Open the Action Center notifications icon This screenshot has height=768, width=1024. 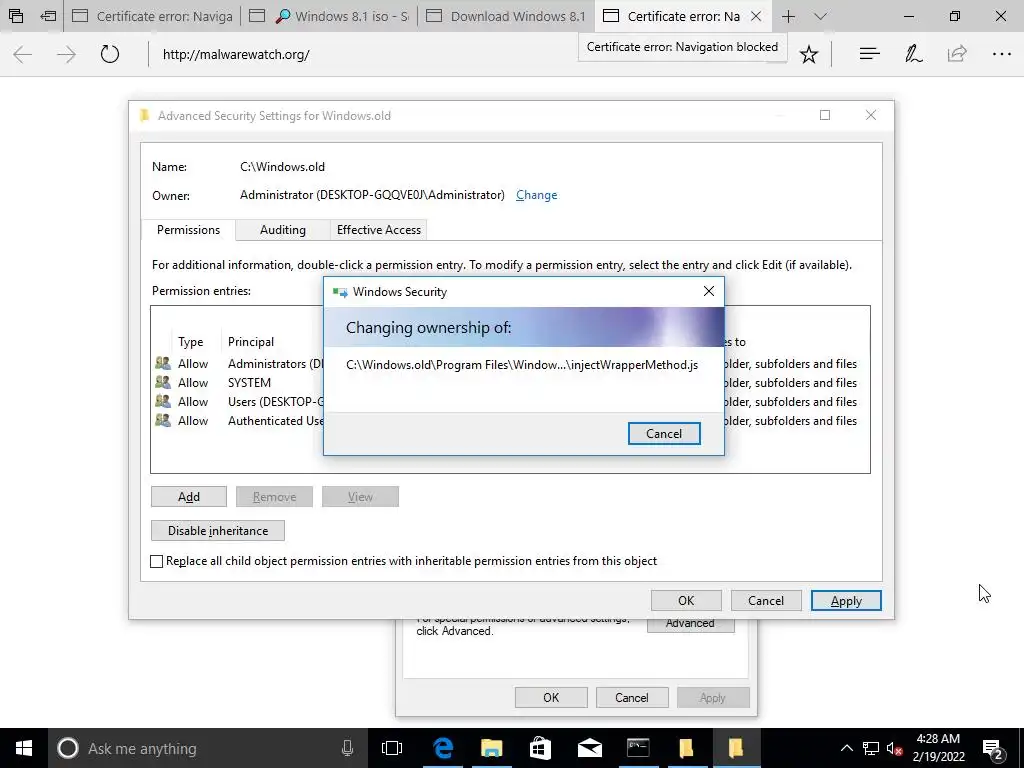[x=993, y=748]
